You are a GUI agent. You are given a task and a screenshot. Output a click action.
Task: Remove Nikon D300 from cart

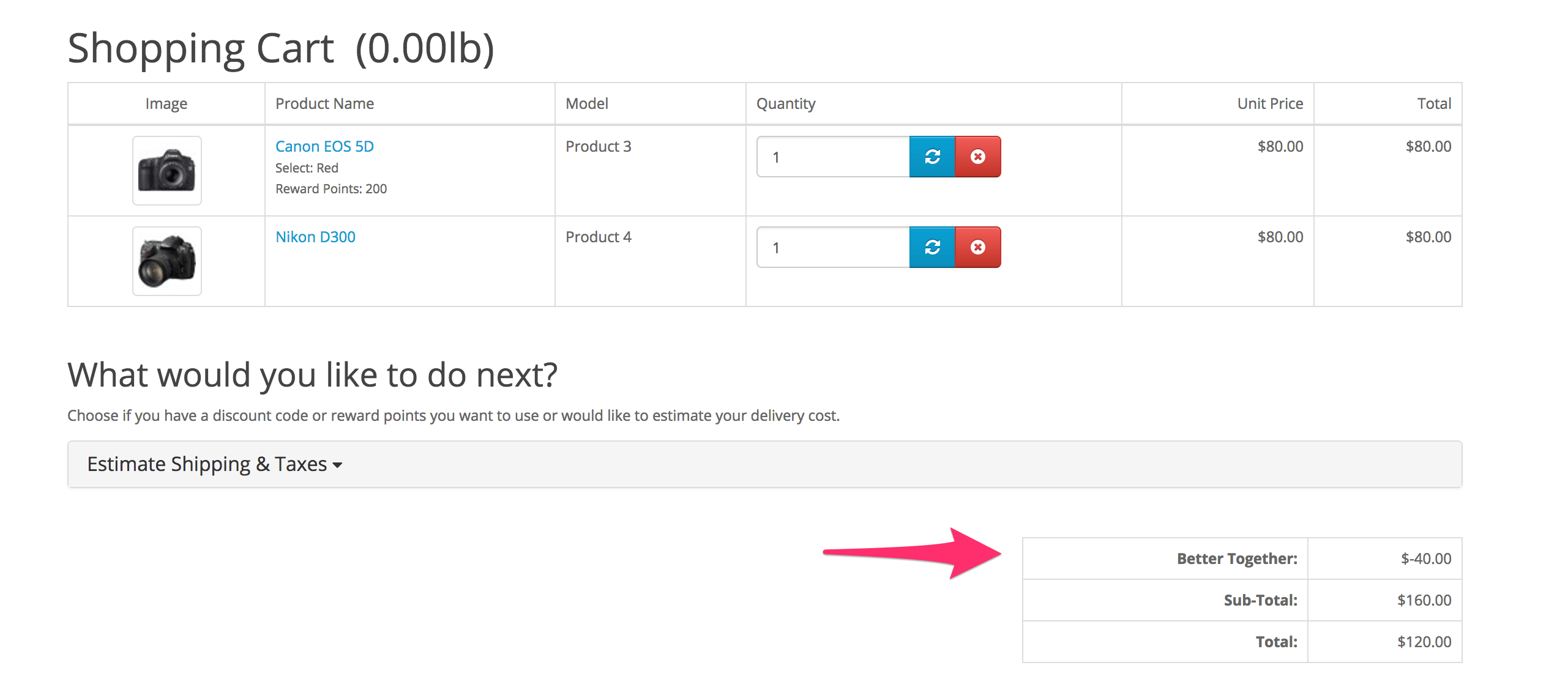tap(978, 247)
